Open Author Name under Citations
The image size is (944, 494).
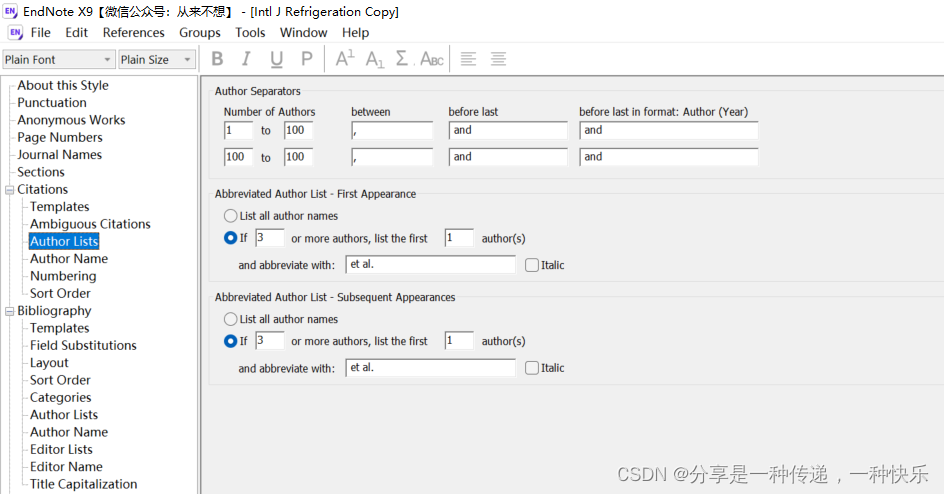point(69,259)
